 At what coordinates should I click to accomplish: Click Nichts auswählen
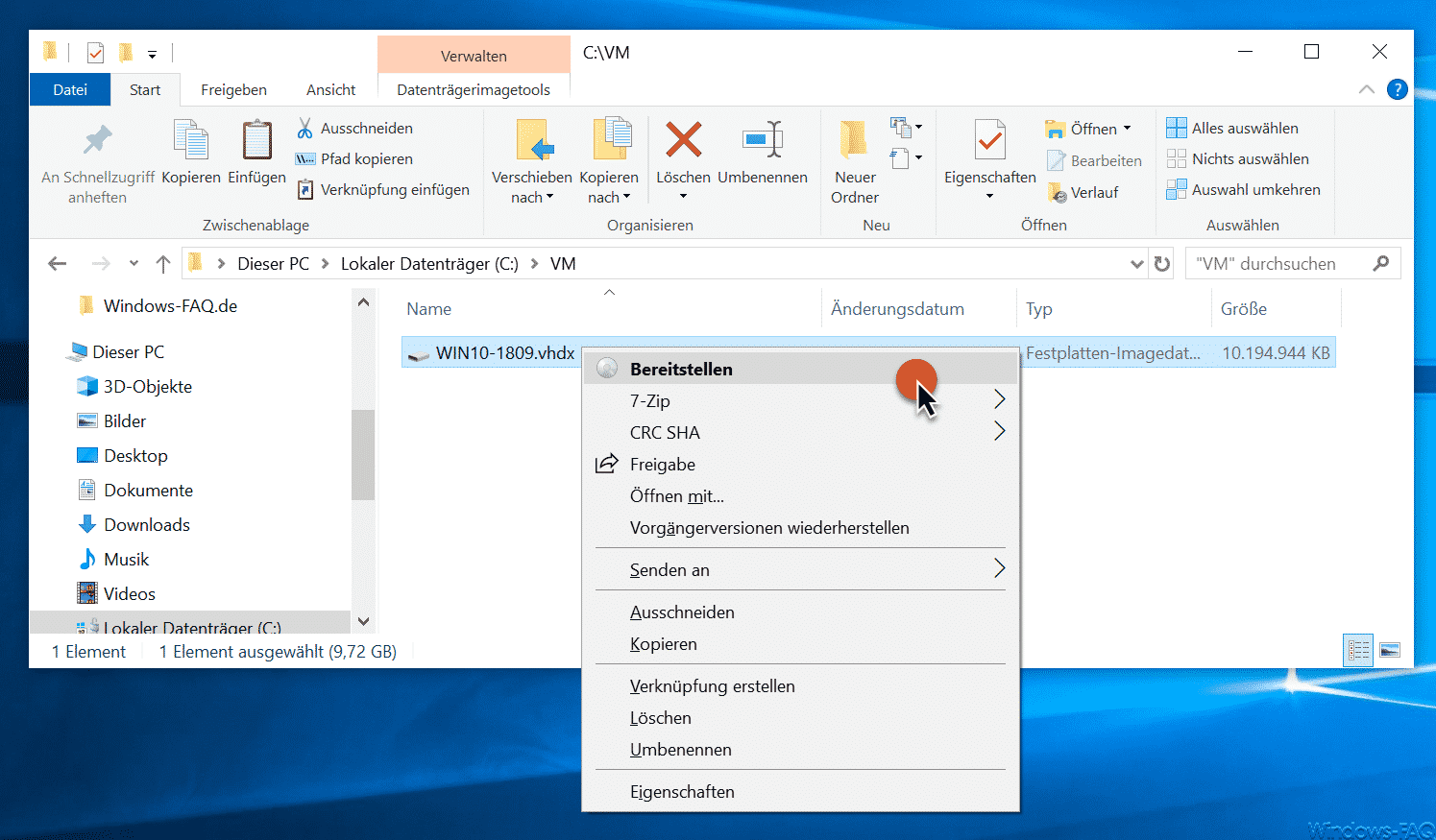(x=1238, y=158)
